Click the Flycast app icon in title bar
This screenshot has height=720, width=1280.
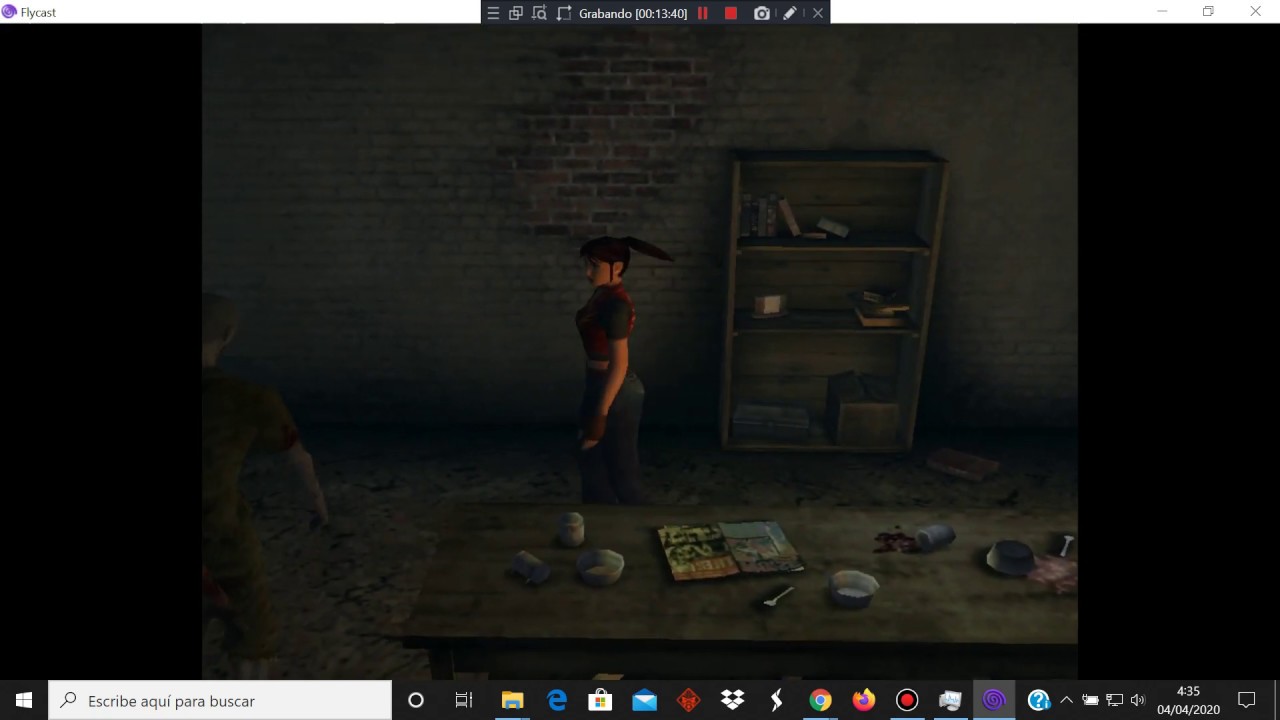click(9, 12)
